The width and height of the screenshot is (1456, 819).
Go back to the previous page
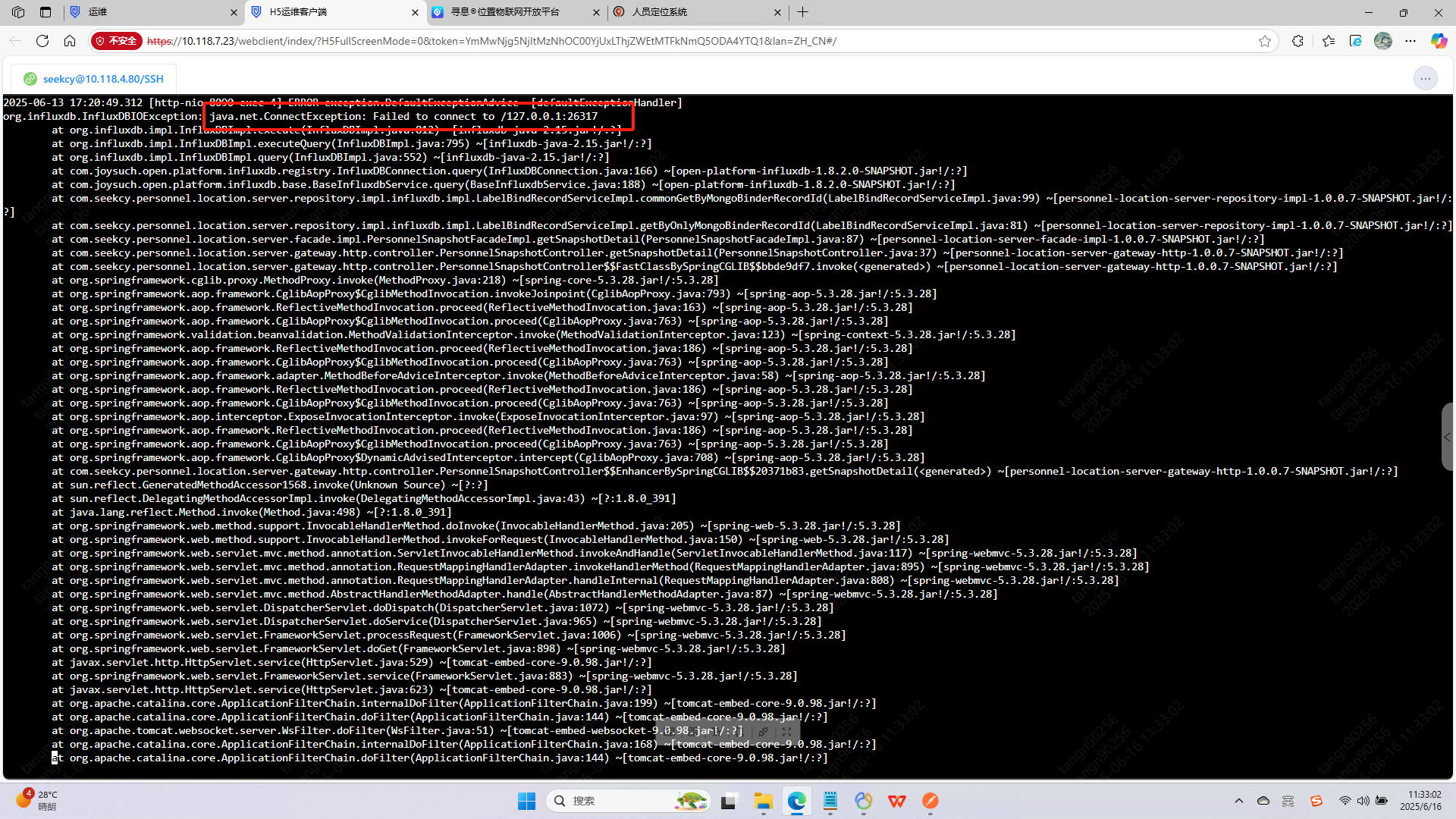click(15, 41)
